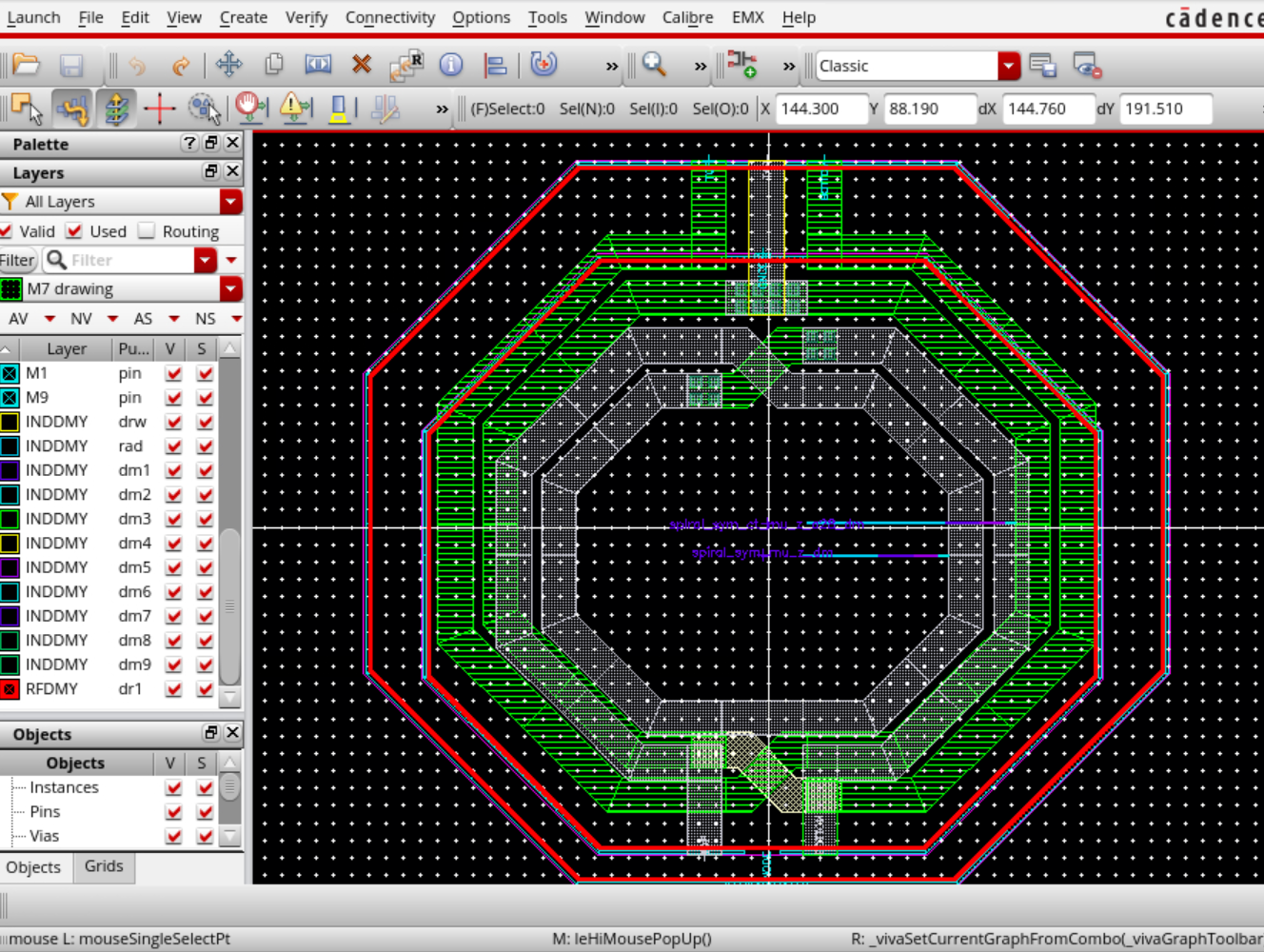Screen dimensions: 1264x952
Task: Toggle visibility checkbox for M1 pin layer
Action: tap(173, 373)
